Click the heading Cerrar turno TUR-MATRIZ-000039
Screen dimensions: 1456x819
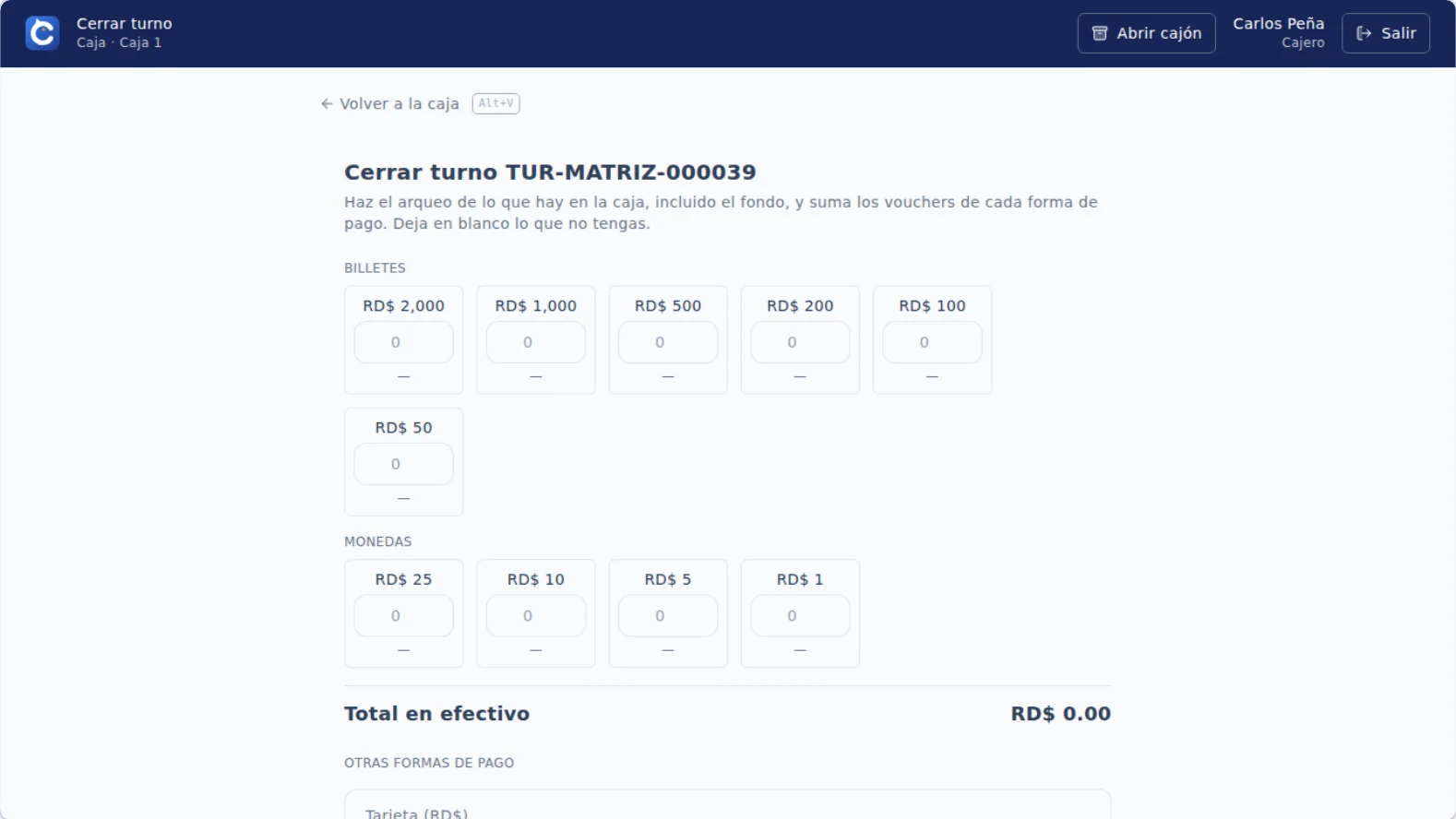[x=550, y=172]
